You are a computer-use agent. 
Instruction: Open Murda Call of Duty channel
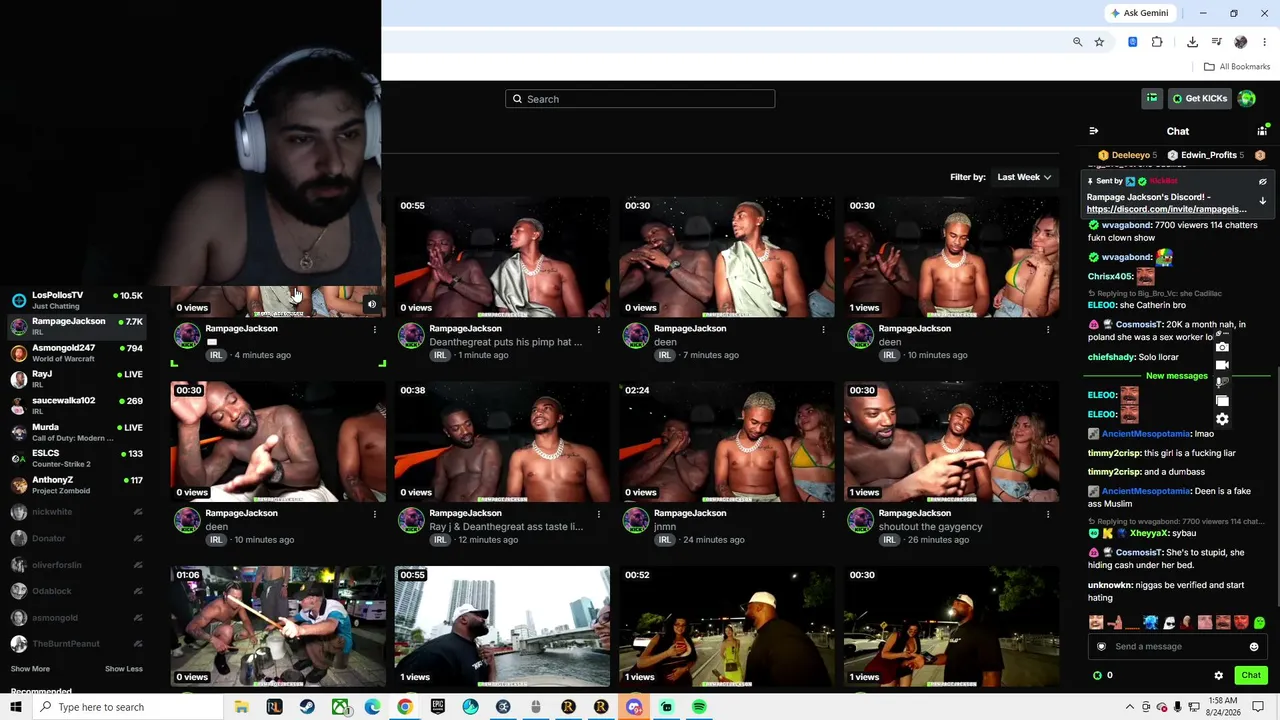coord(77,432)
